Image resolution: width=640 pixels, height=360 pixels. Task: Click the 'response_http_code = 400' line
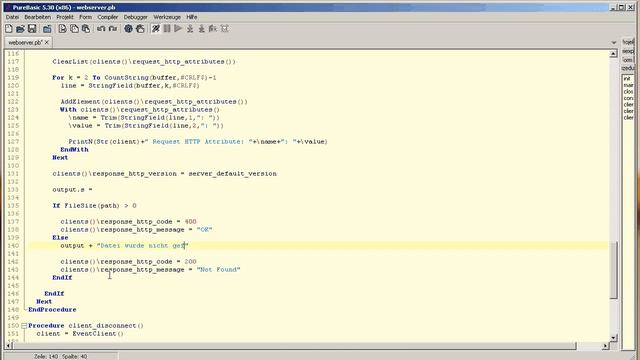point(128,222)
